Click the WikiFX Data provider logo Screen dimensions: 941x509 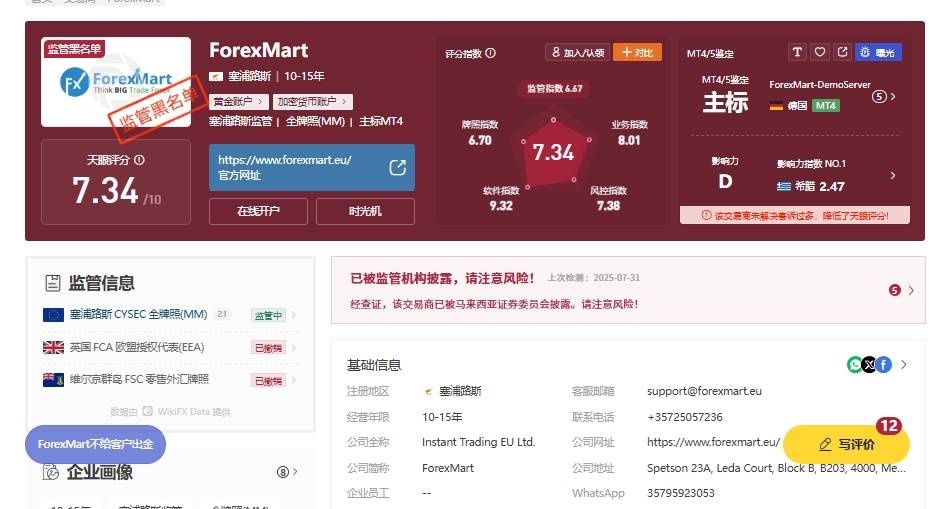[147, 411]
